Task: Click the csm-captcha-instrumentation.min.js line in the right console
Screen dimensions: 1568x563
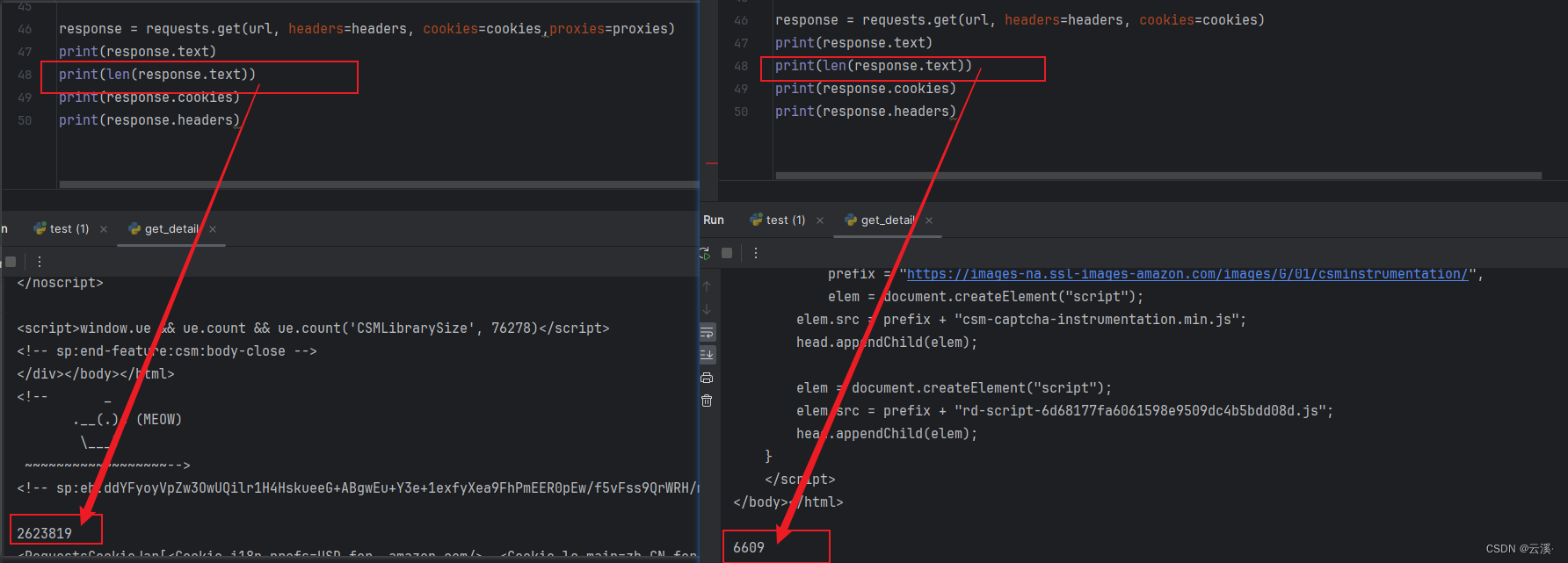Action: click(x=1021, y=320)
